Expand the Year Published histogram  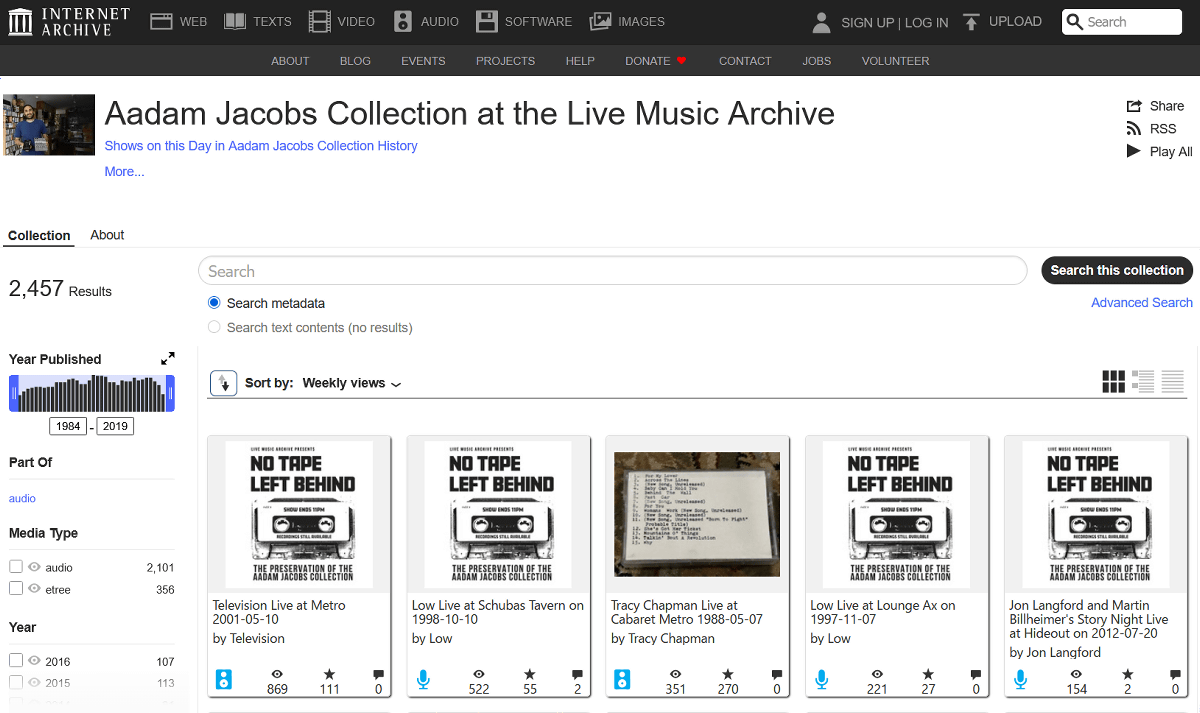(168, 358)
